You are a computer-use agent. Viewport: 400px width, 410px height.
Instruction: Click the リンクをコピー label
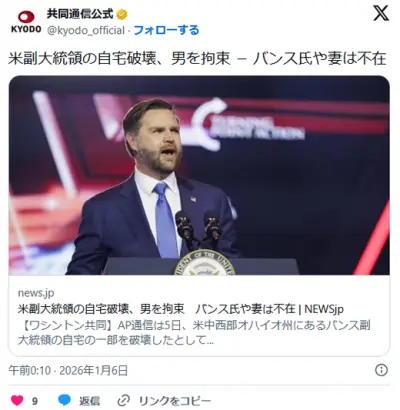[175, 400]
